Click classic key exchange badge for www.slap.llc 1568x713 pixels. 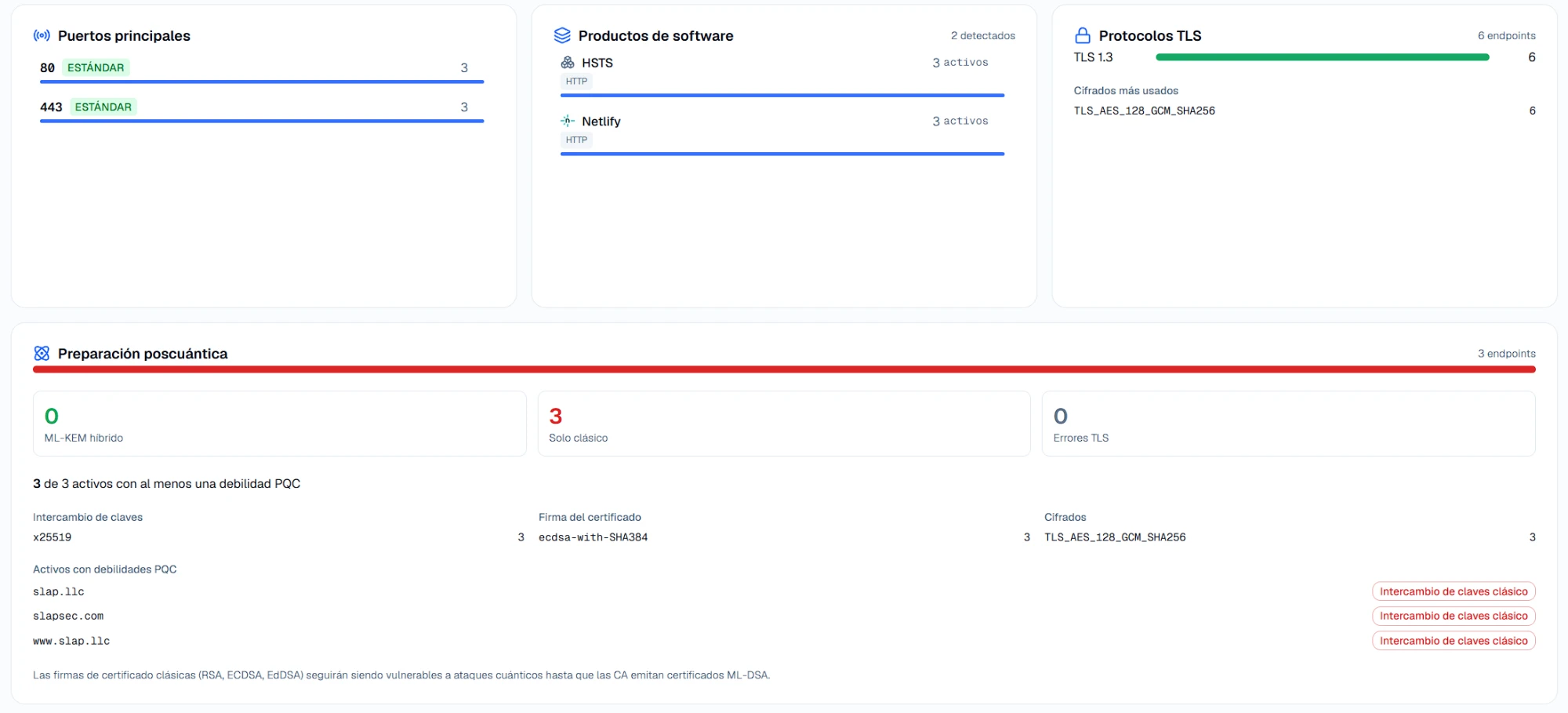1454,641
